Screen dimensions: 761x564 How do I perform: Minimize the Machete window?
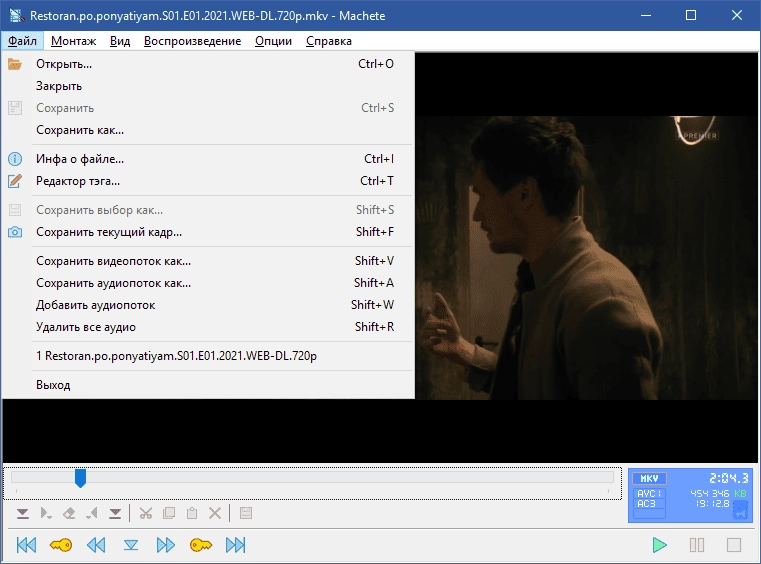pyautogui.click(x=645, y=16)
